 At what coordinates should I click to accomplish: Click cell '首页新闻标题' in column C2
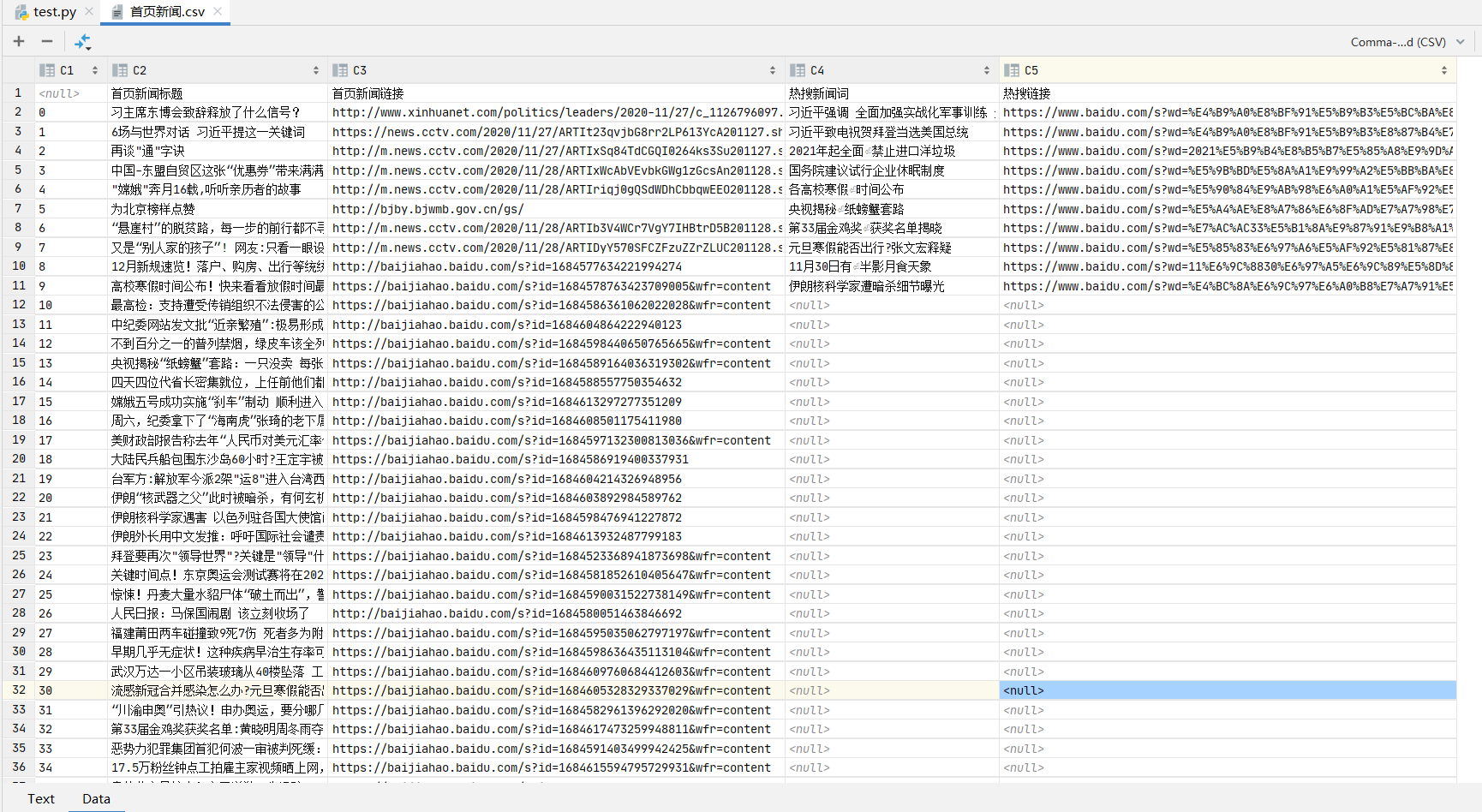pos(217,93)
